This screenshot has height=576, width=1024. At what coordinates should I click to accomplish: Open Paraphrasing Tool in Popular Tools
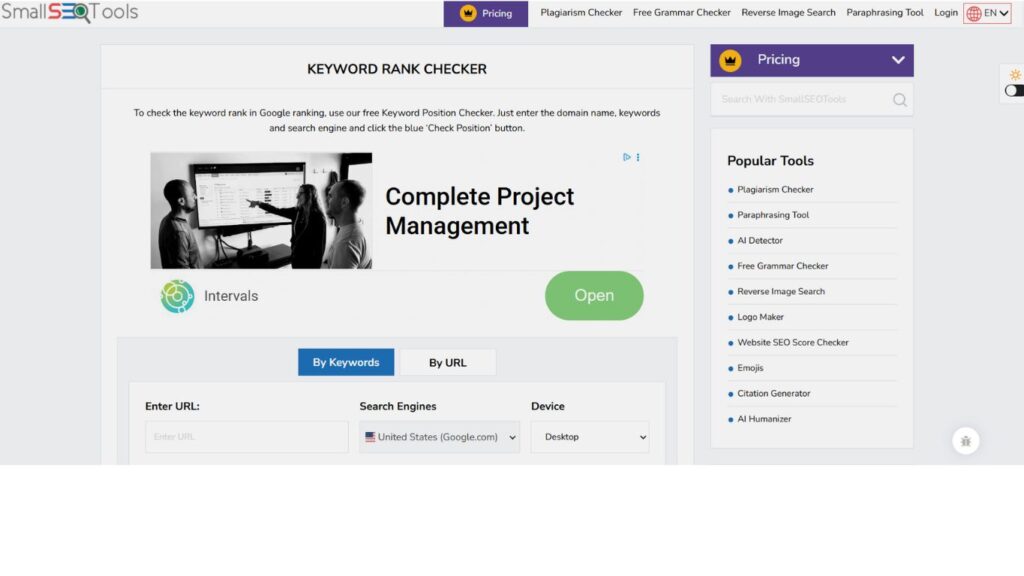(x=773, y=215)
